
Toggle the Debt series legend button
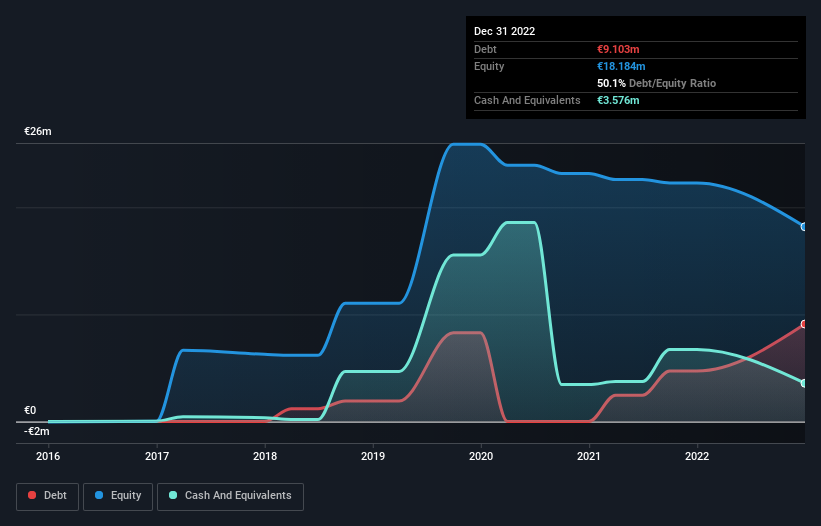47,496
